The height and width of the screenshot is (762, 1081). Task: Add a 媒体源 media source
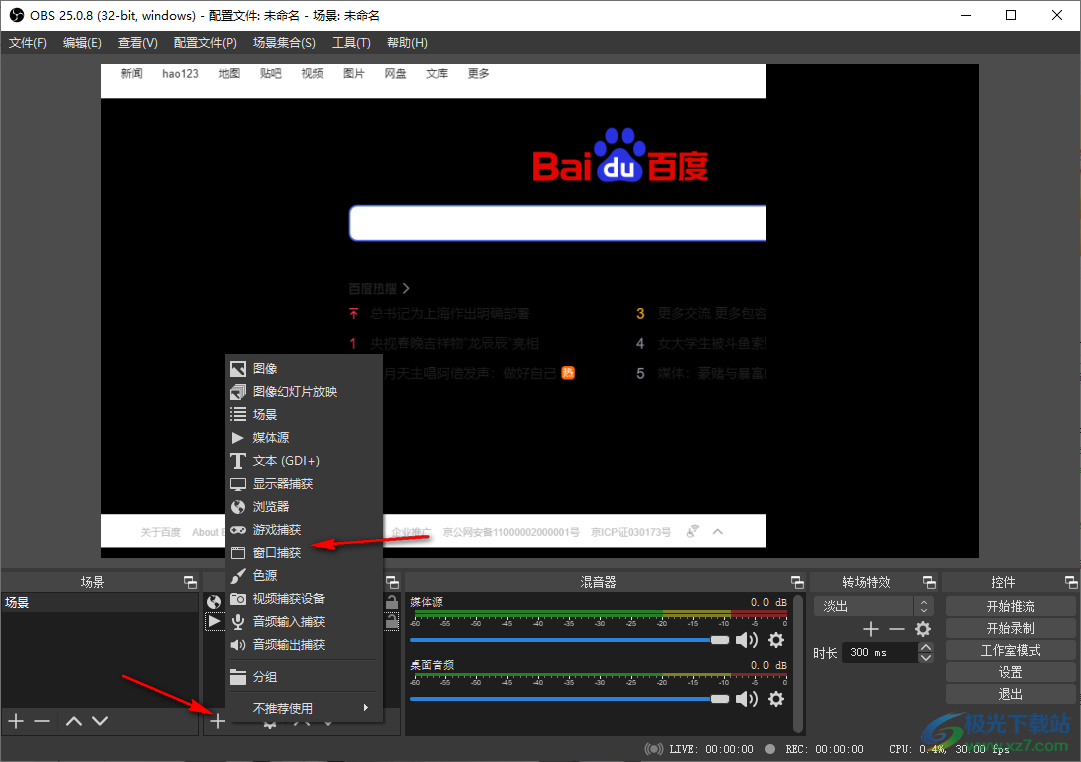pyautogui.click(x=304, y=438)
